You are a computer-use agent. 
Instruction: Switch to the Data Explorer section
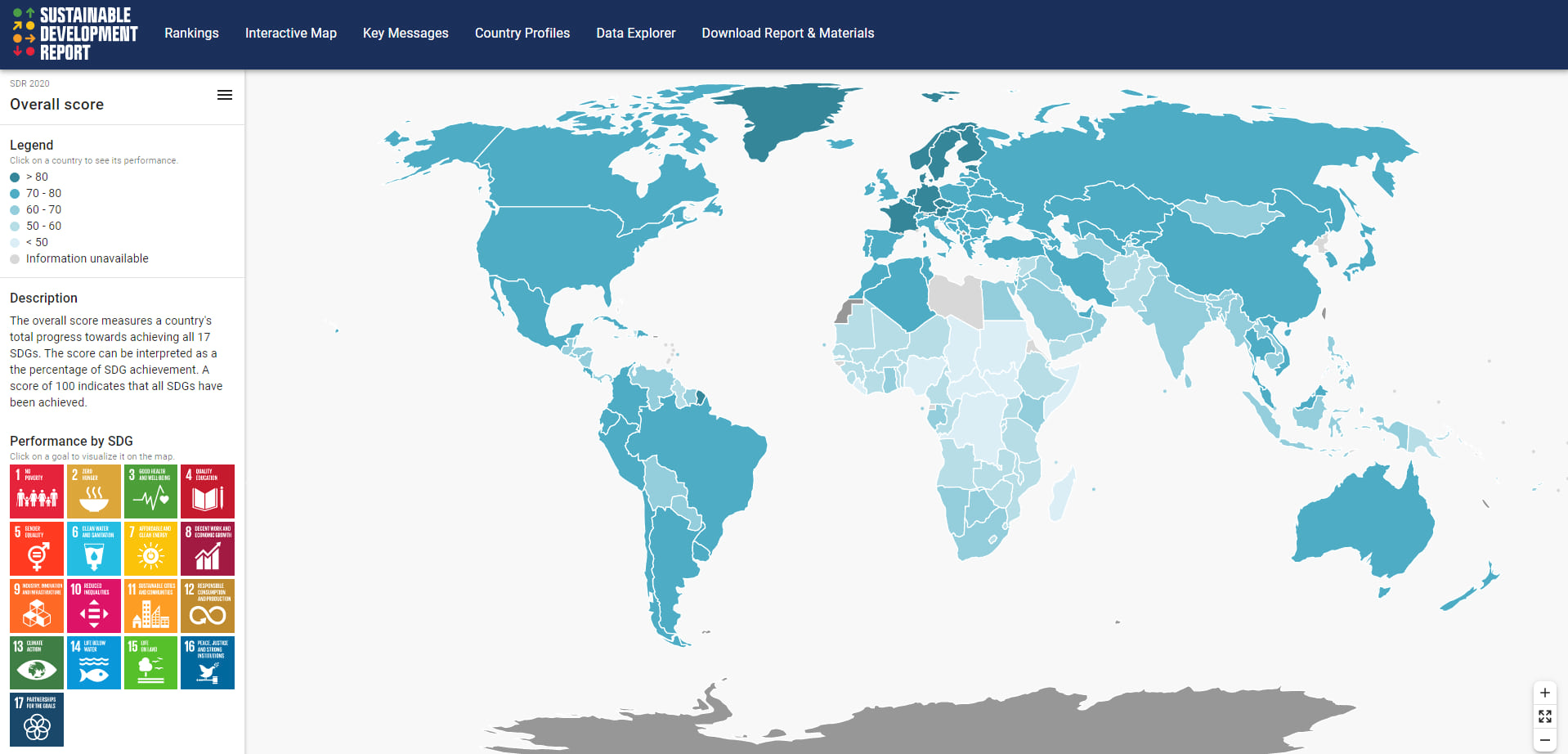(x=635, y=33)
